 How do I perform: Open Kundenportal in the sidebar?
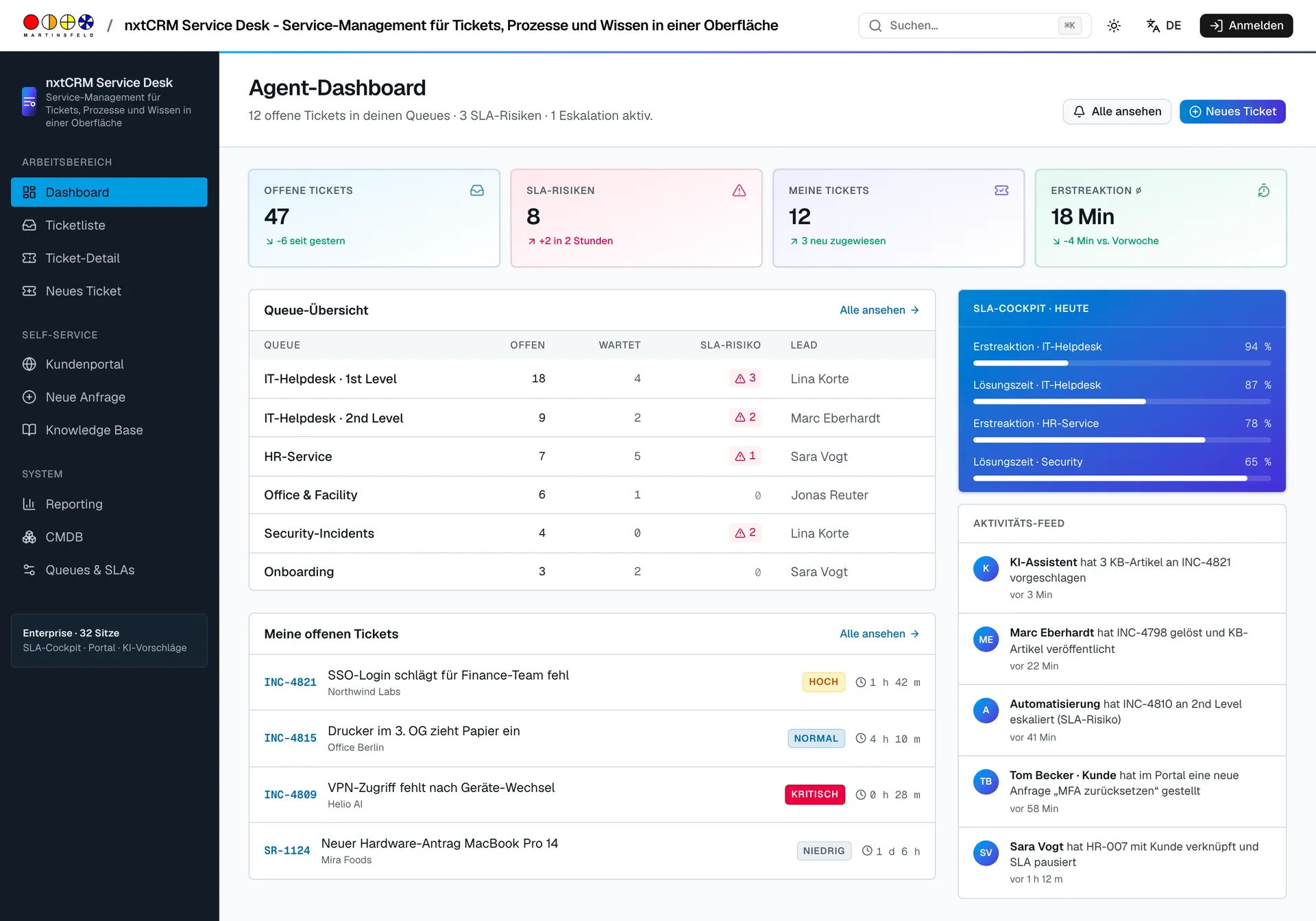(x=109, y=364)
